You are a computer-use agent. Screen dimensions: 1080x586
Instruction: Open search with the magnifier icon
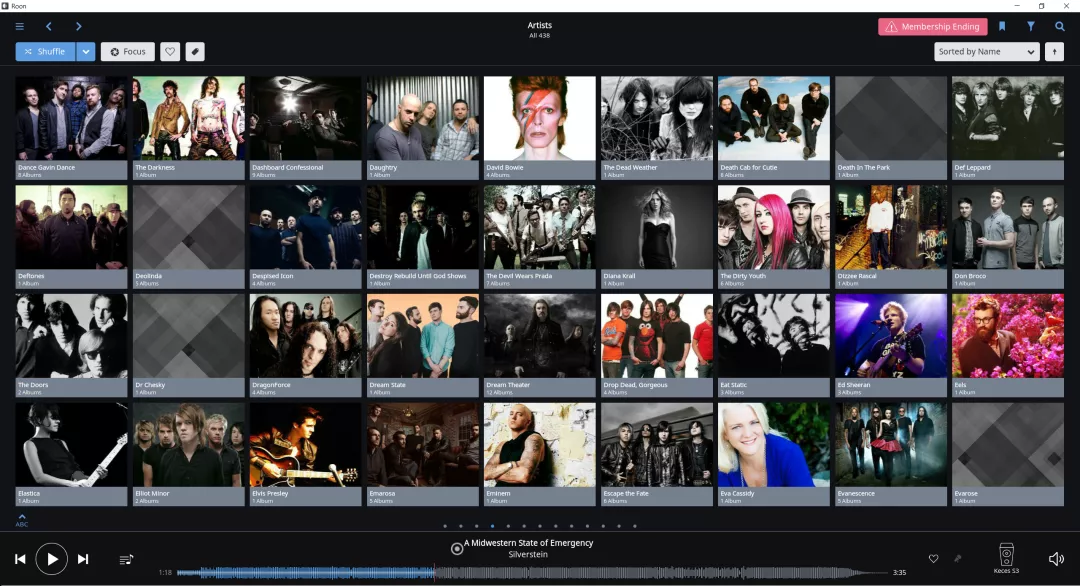click(1059, 26)
